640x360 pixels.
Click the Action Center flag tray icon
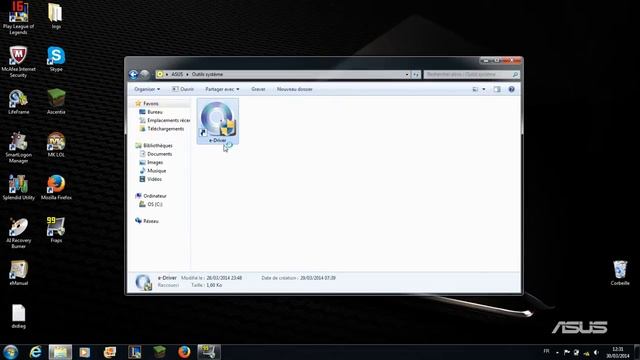567,352
